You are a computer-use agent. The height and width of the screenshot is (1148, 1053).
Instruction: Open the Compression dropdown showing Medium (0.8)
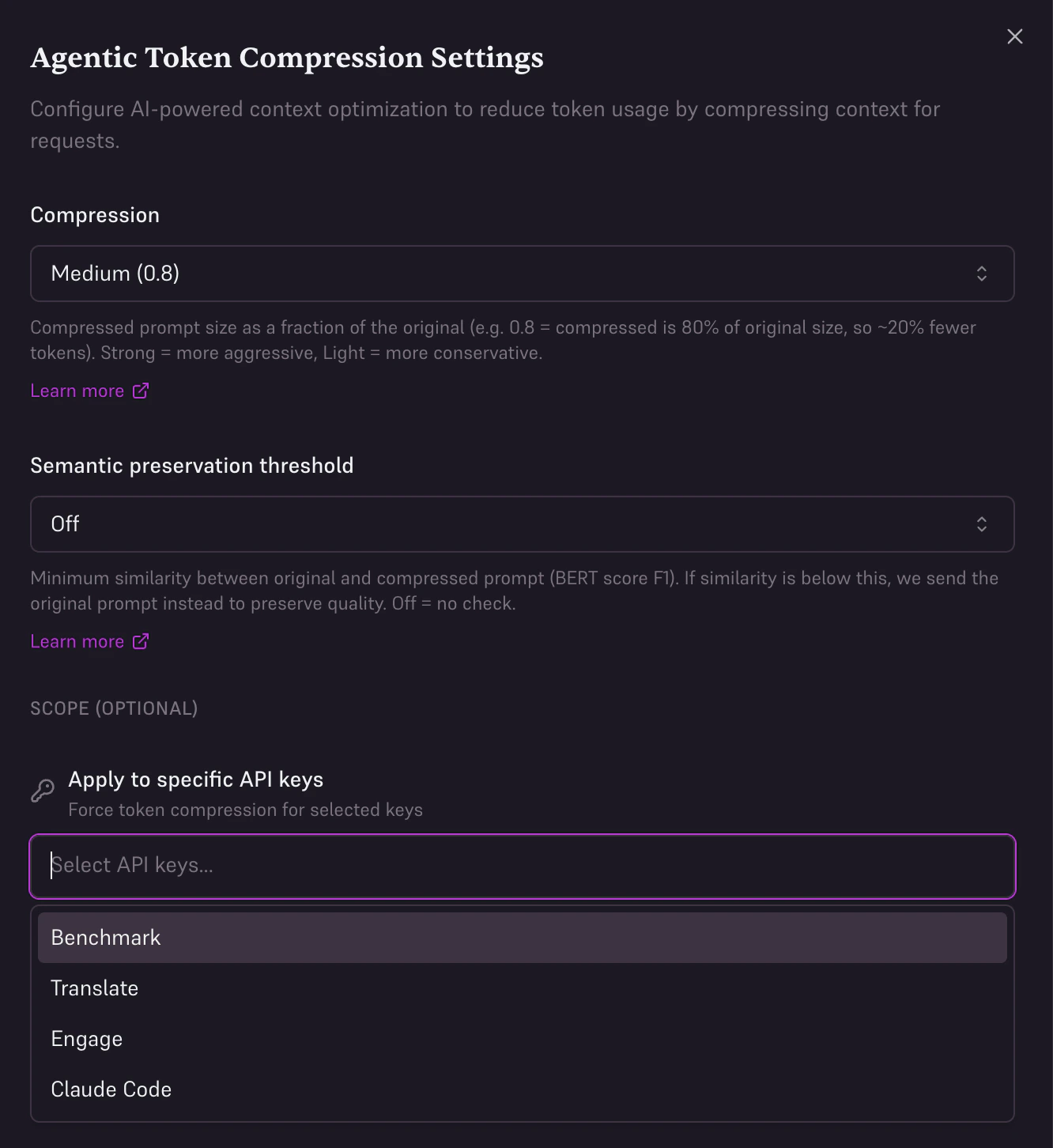click(522, 274)
